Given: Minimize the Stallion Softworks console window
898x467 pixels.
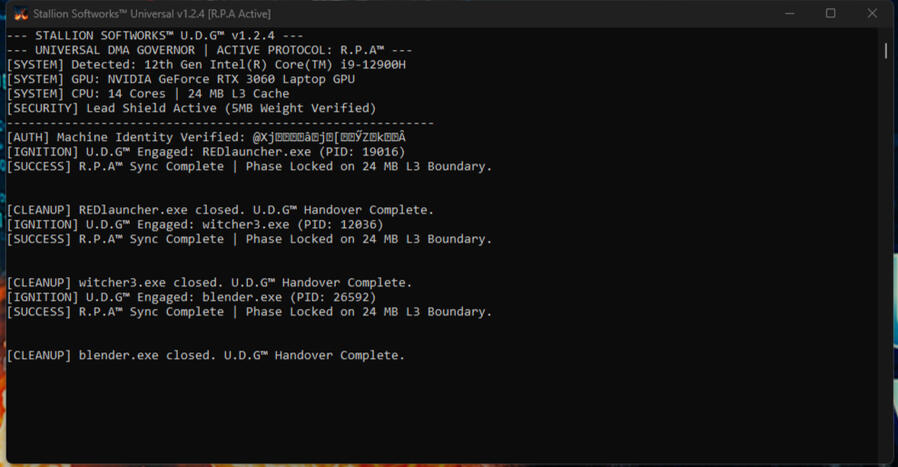Looking at the screenshot, I should [x=789, y=13].
